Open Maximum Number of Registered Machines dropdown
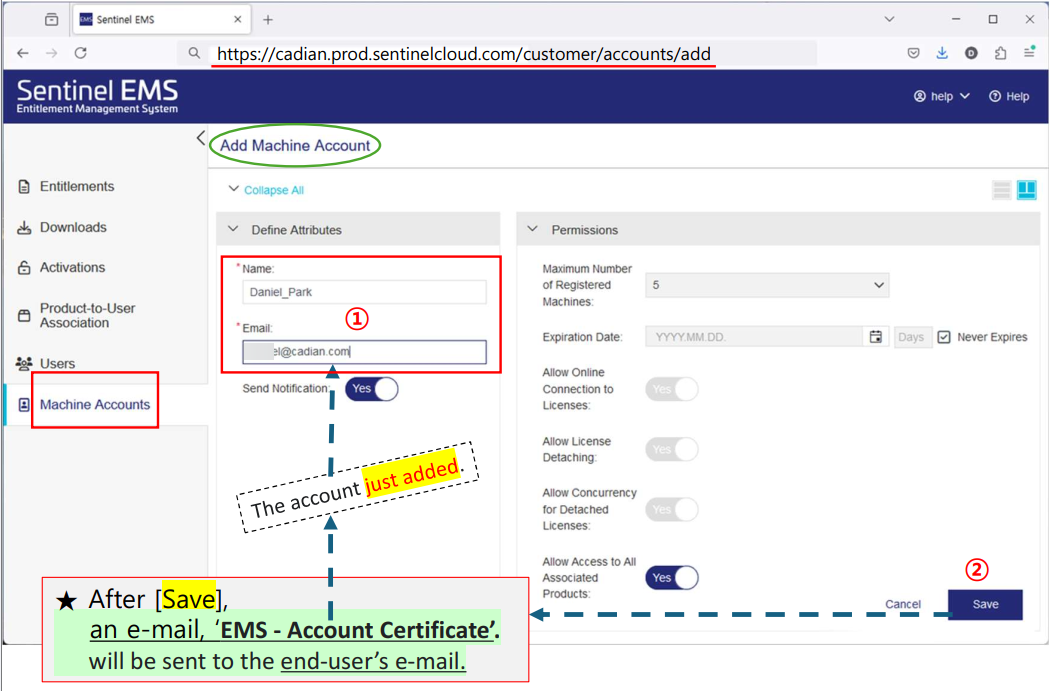1052x691 pixels. point(767,285)
